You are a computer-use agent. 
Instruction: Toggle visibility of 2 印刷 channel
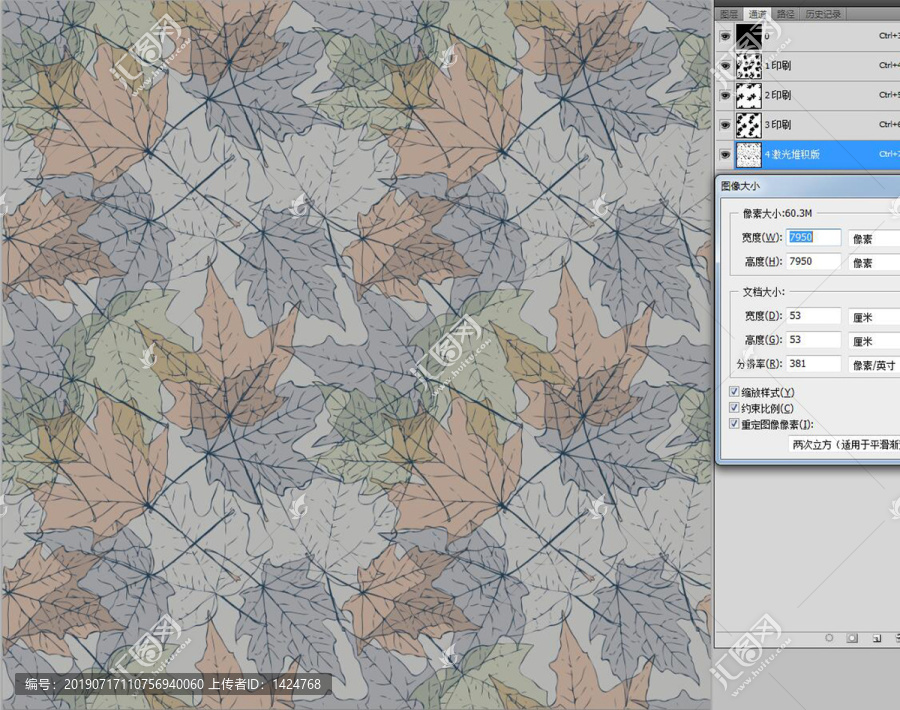pos(725,95)
